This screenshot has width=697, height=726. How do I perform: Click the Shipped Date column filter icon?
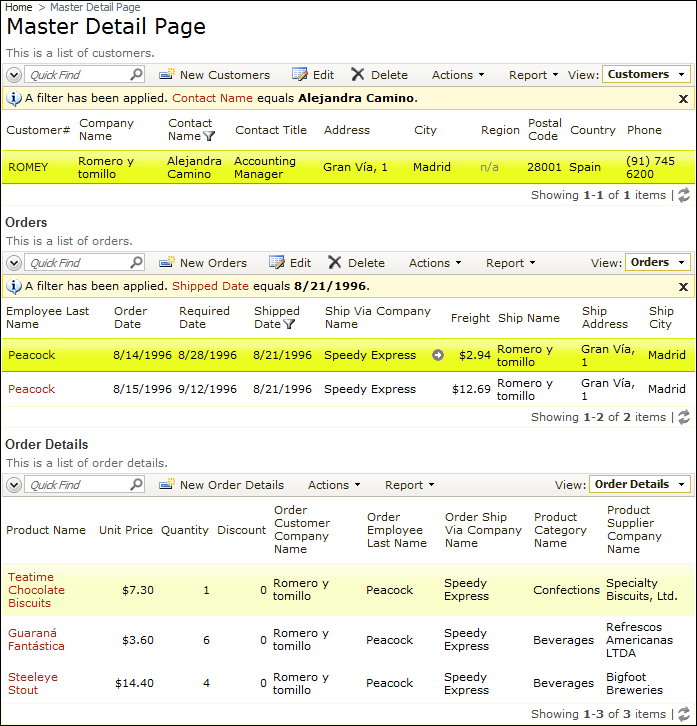(x=289, y=324)
